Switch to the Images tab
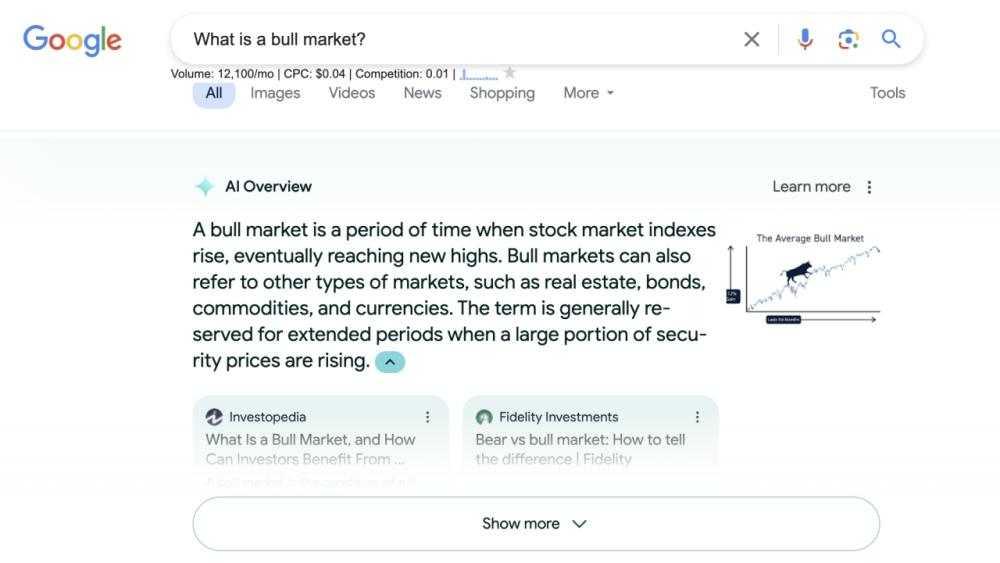1000x563 pixels. (275, 93)
